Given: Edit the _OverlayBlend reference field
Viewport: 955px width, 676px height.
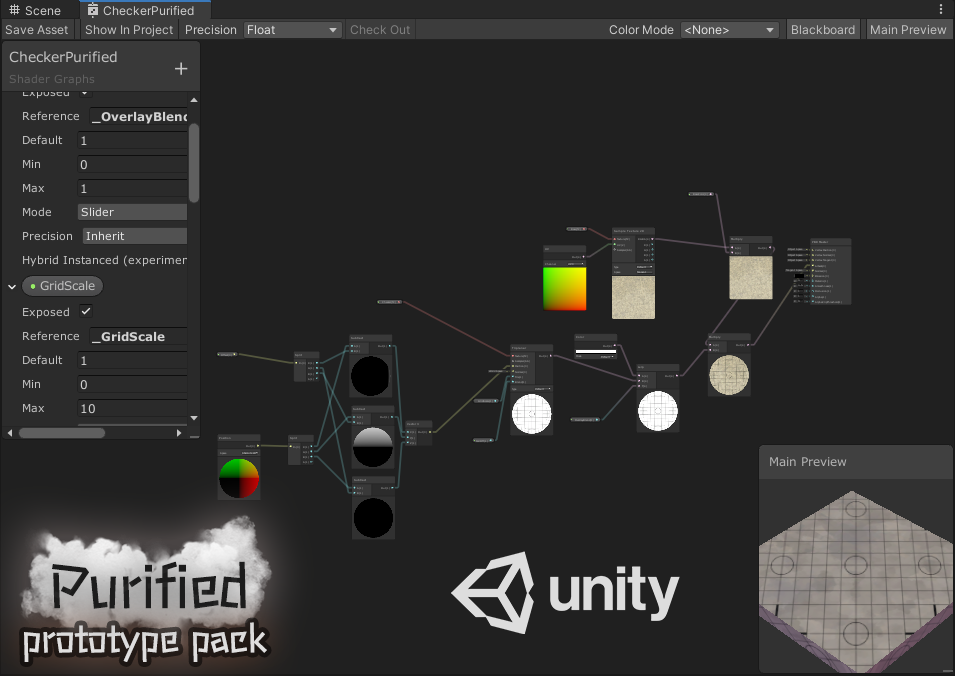Looking at the screenshot, I should click(x=139, y=116).
